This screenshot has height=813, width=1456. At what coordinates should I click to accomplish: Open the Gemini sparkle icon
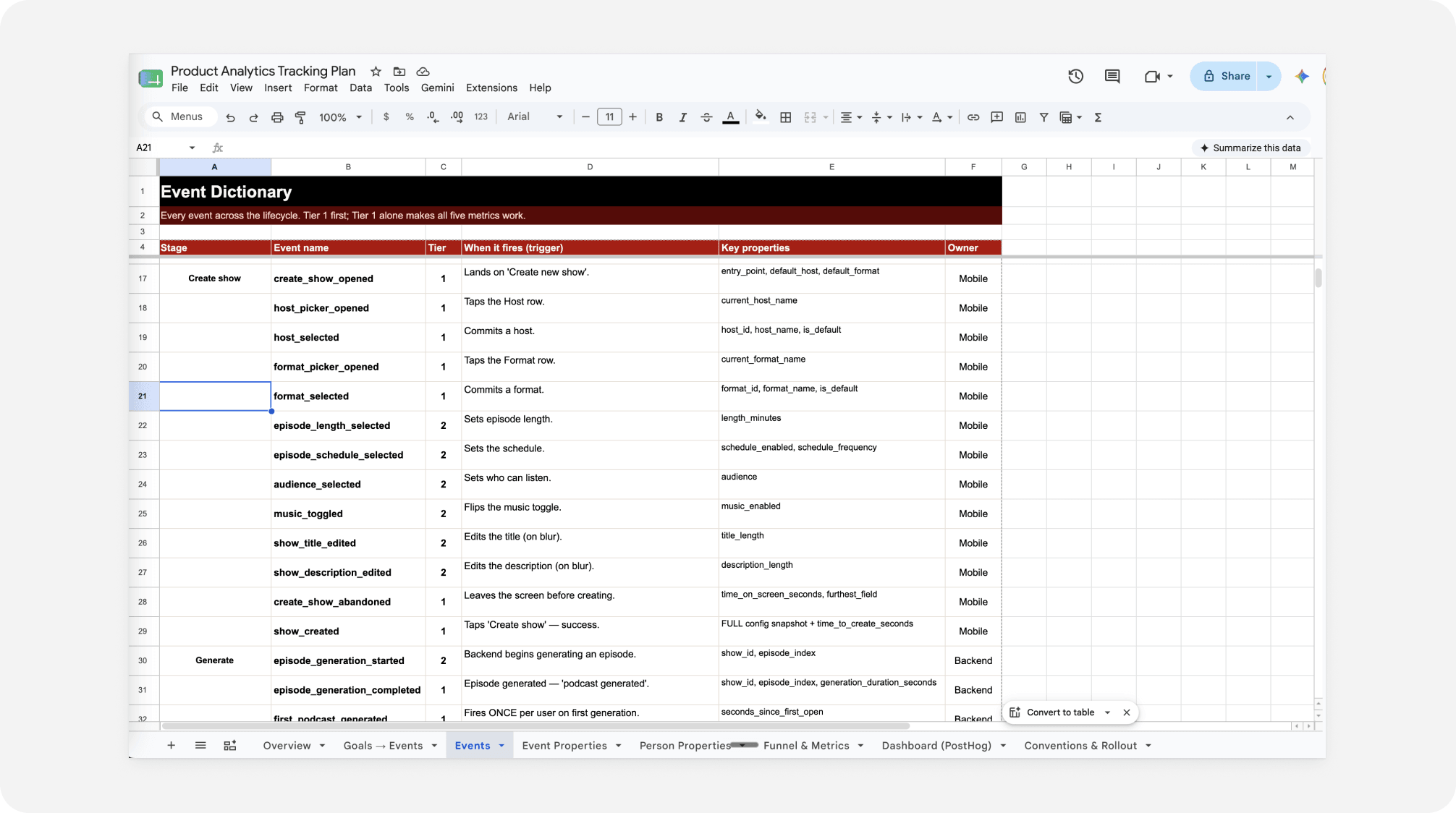[x=1302, y=76]
